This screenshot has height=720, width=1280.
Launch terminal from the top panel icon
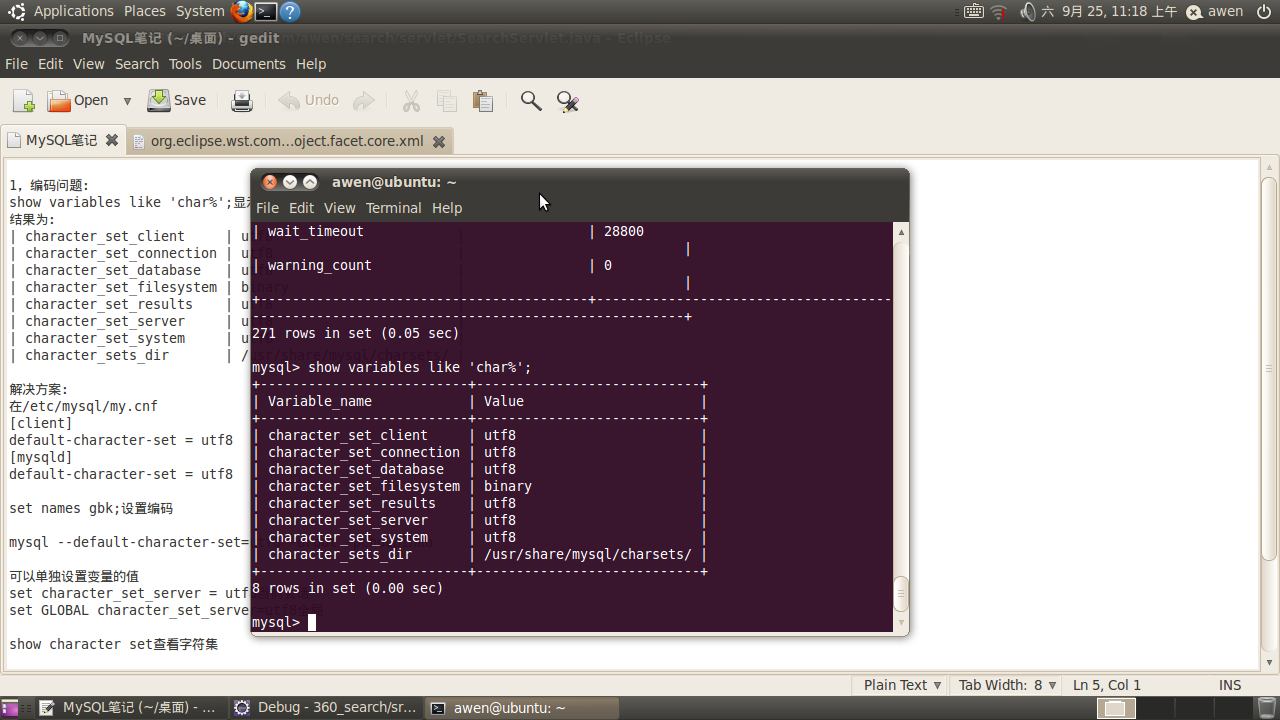point(266,12)
